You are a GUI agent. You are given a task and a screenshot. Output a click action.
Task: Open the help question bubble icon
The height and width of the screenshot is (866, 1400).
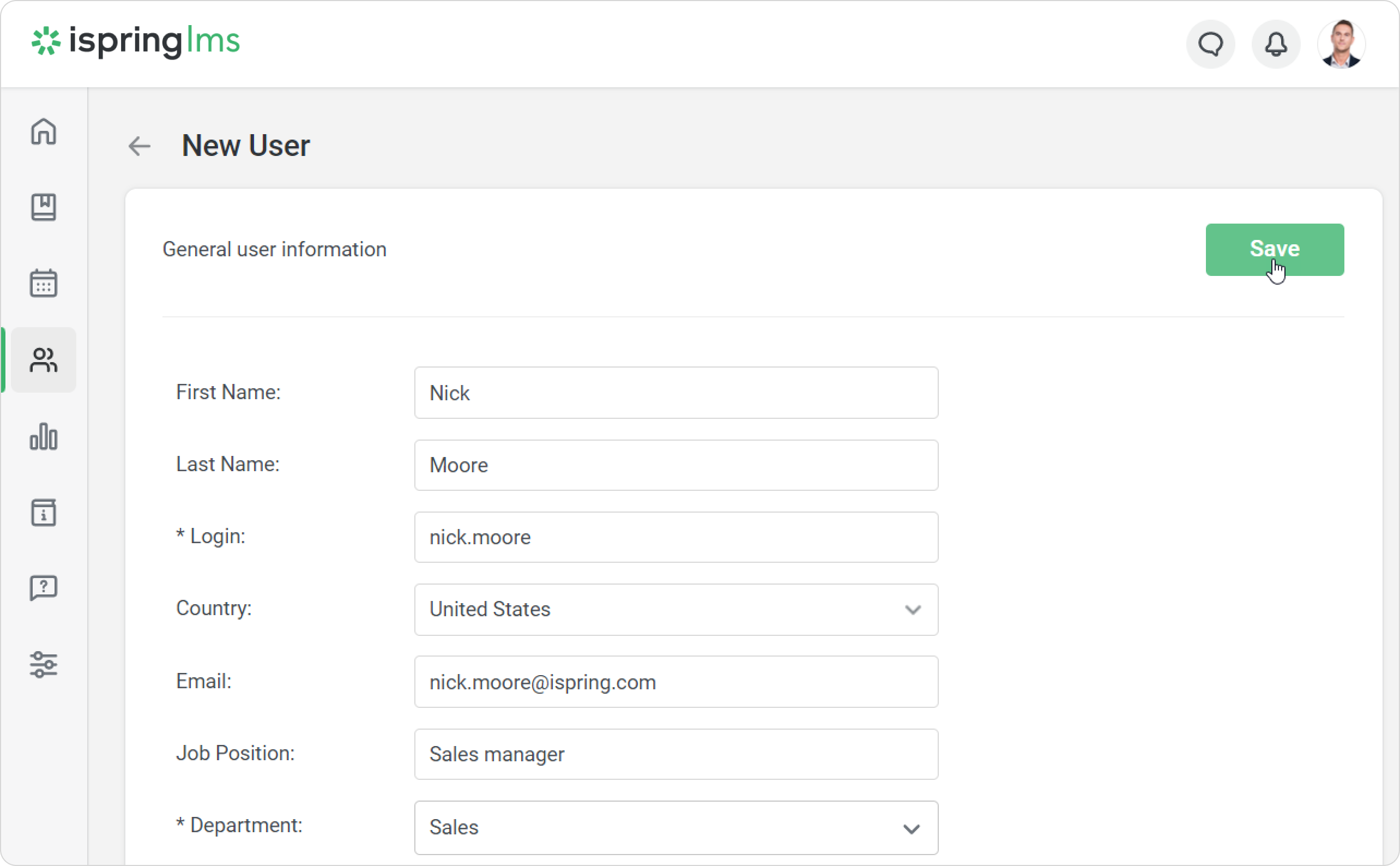(x=44, y=588)
